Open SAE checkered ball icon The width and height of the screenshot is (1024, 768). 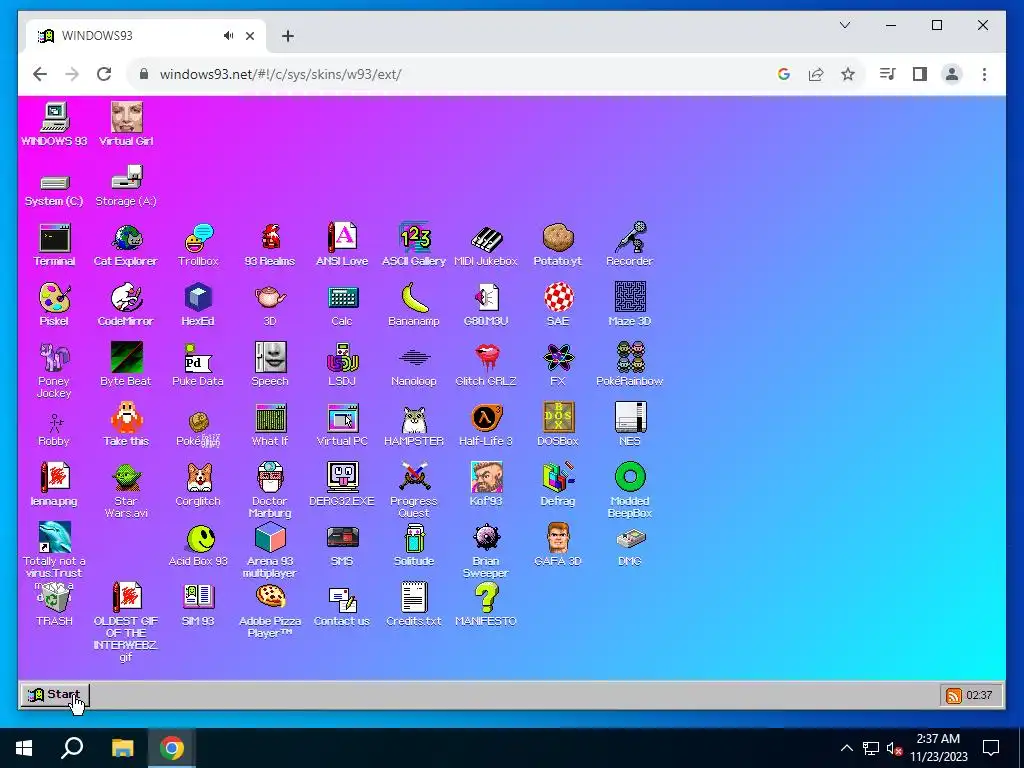pos(558,298)
